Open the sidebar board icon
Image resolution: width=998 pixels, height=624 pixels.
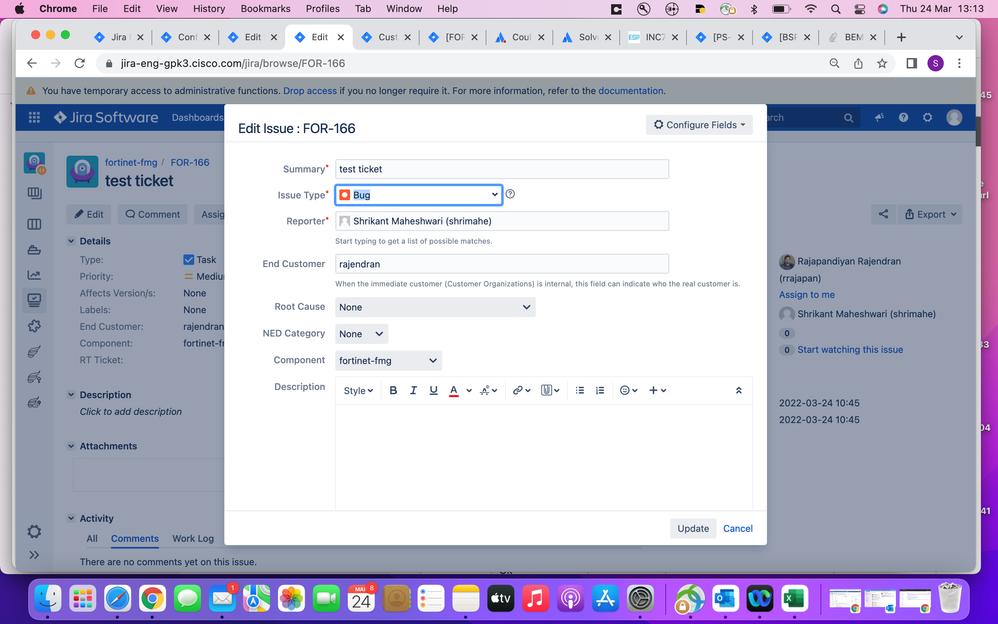[x=34, y=224]
